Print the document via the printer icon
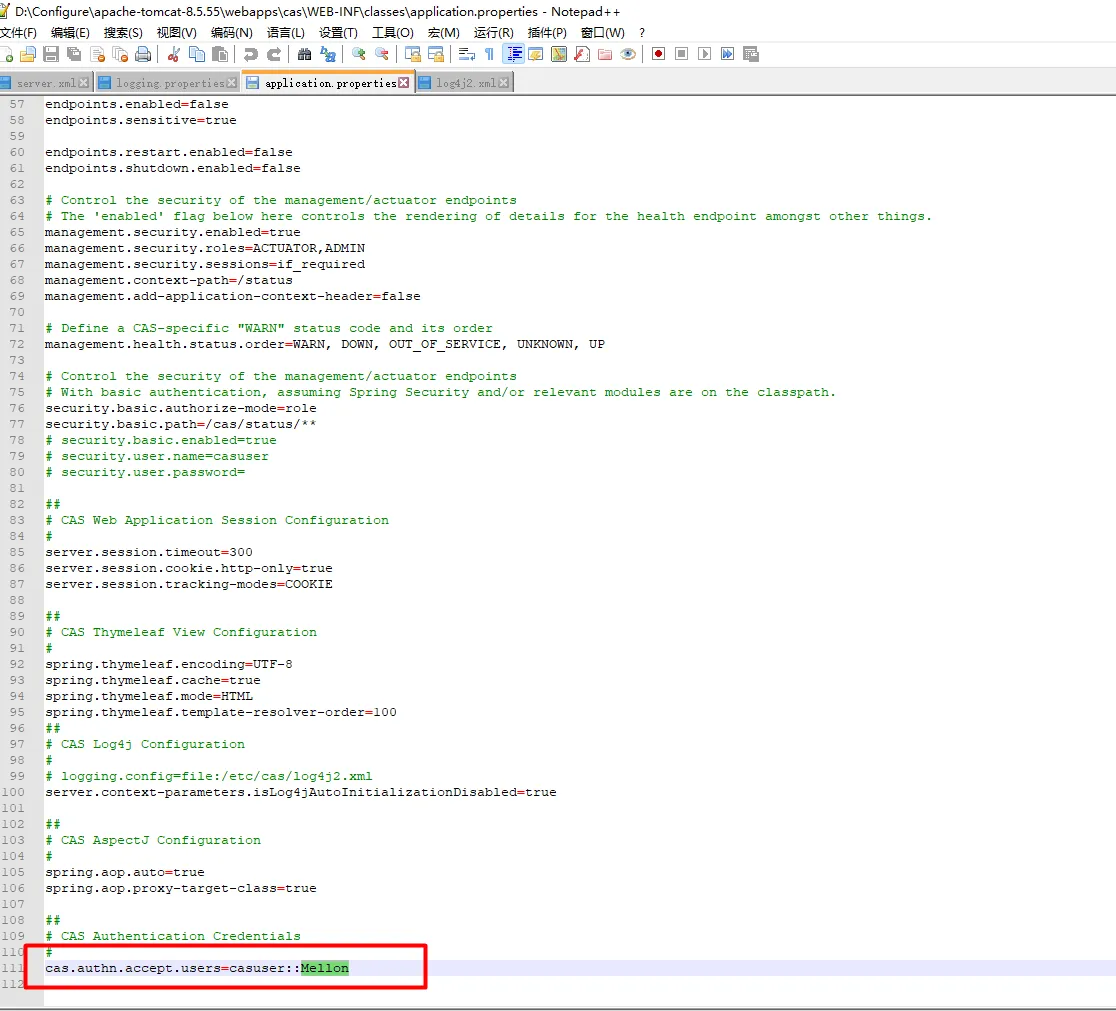 click(143, 54)
